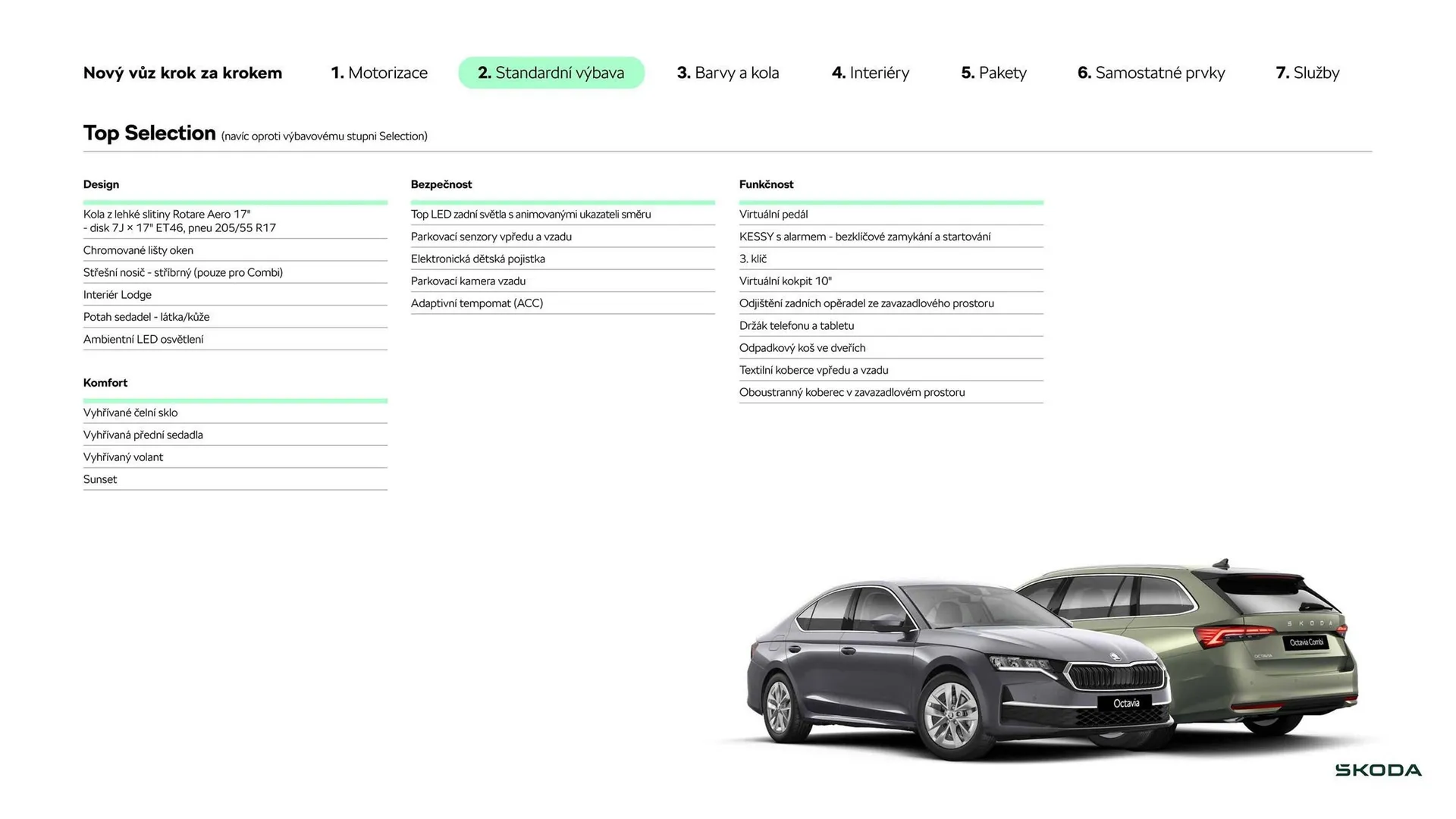
Task: Click the 'Nový vůz krok za krokem' title
Action: coord(183,73)
